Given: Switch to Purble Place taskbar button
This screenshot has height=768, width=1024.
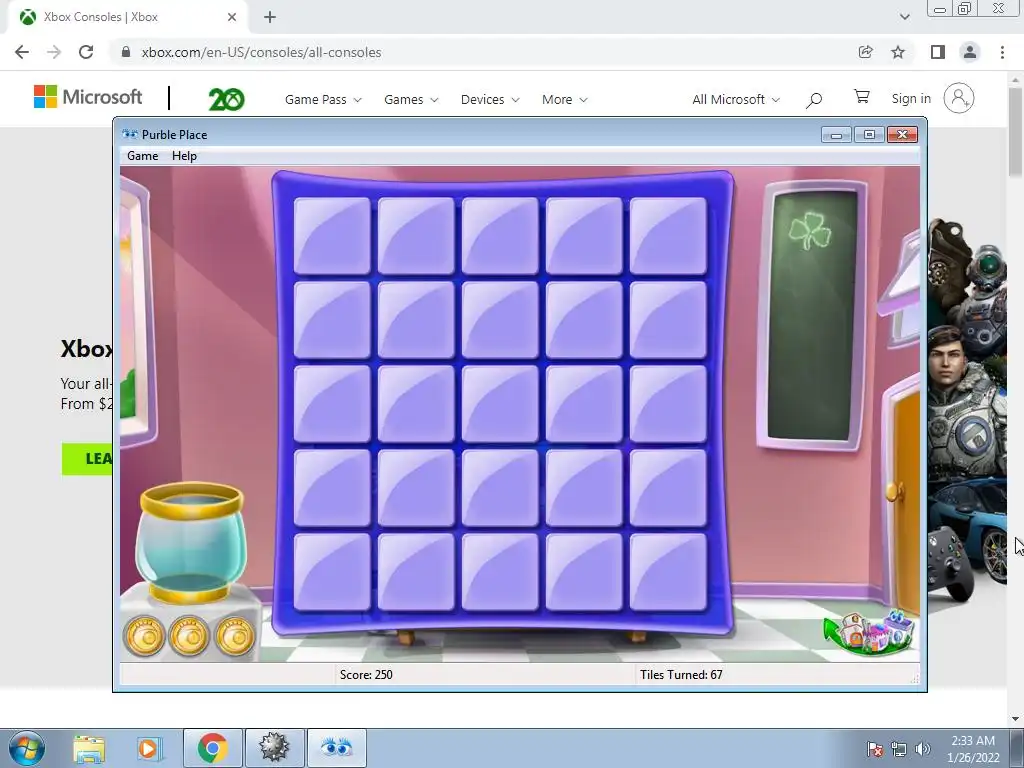Looking at the screenshot, I should [336, 748].
